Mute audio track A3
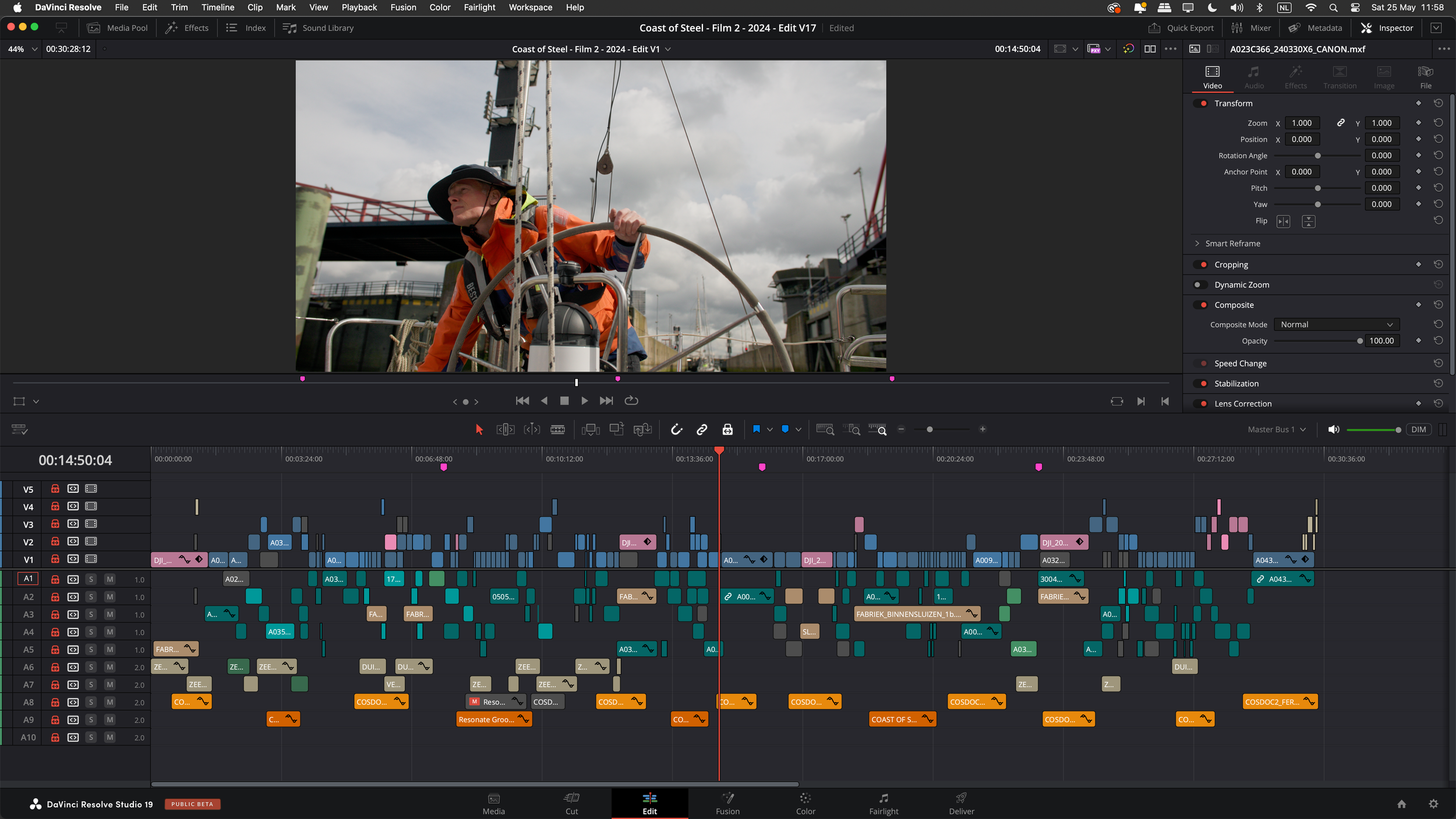Viewport: 1456px width, 819px height. click(x=109, y=615)
